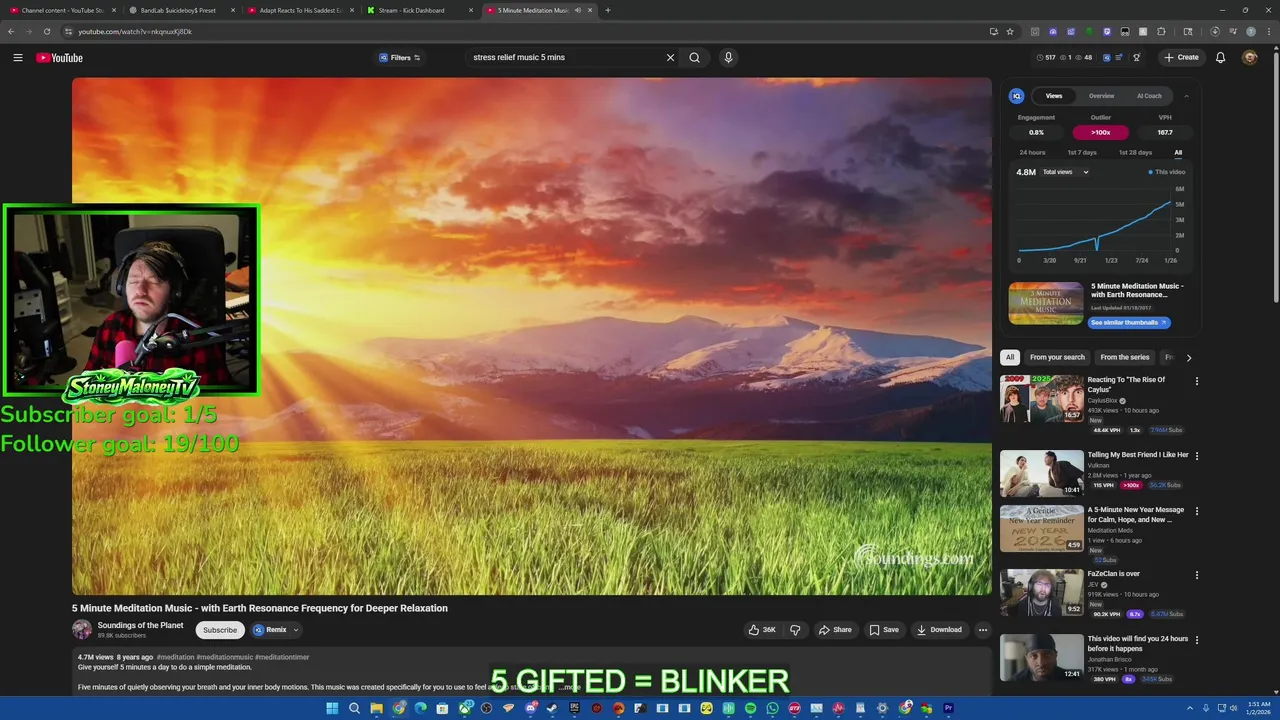Dislike the video with thumbs down
1280x720 pixels.
[x=795, y=630]
